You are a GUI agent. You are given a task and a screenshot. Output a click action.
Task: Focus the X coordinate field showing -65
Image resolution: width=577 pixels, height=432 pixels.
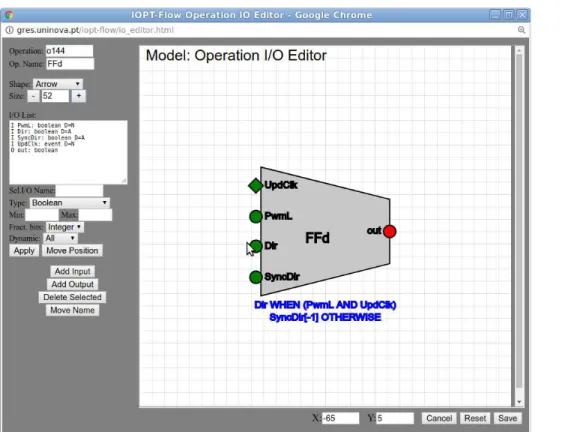(x=341, y=418)
